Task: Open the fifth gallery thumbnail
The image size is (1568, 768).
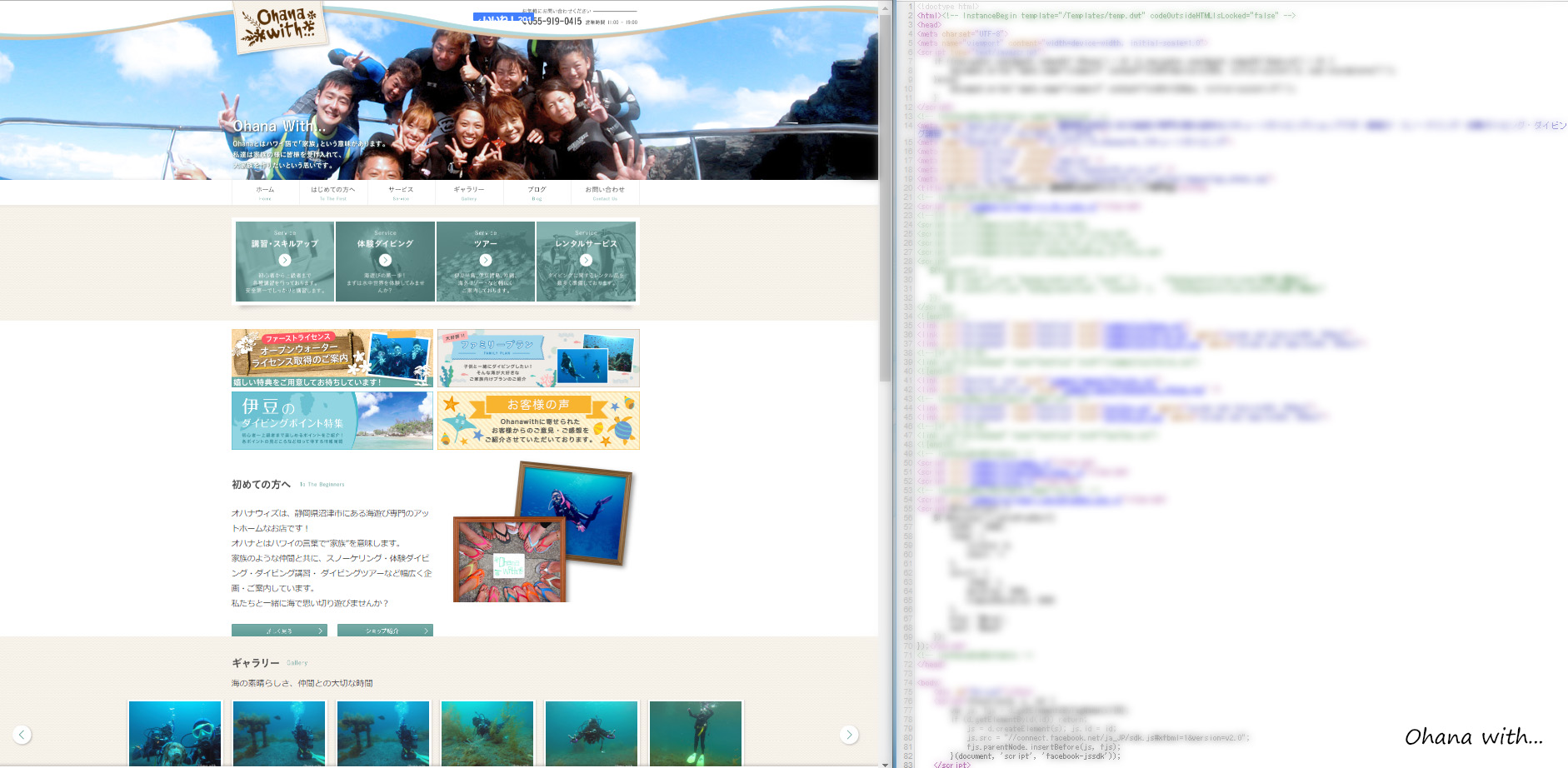Action: click(592, 733)
